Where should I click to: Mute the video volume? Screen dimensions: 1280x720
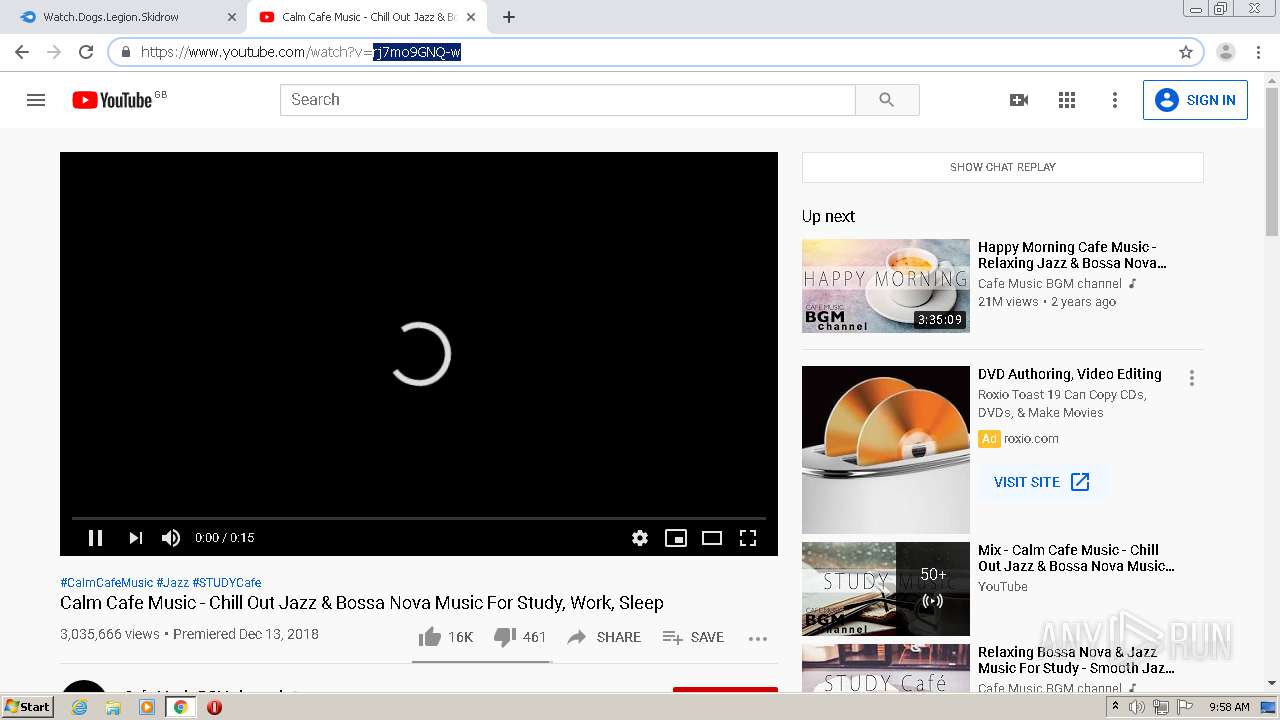171,538
